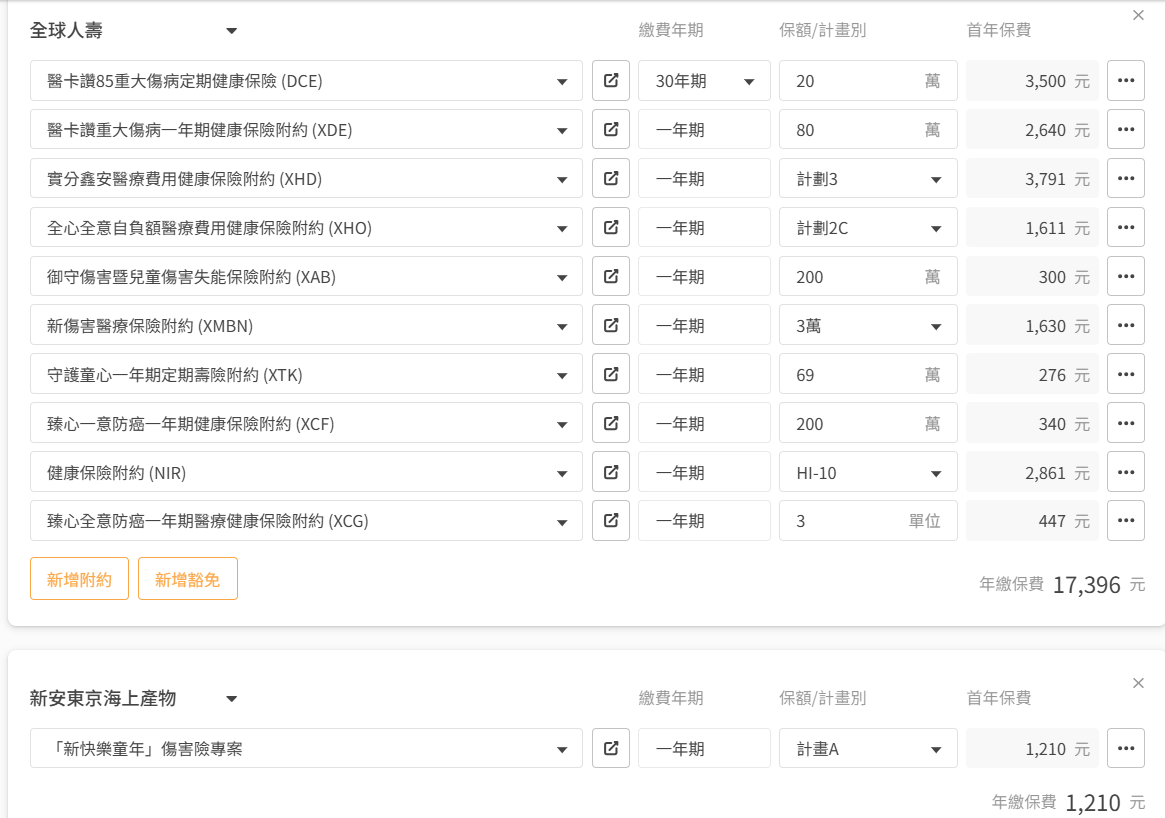Expand the 新安東京海上產物 company dropdown
This screenshot has width=1165, height=818.
pyautogui.click(x=134, y=698)
